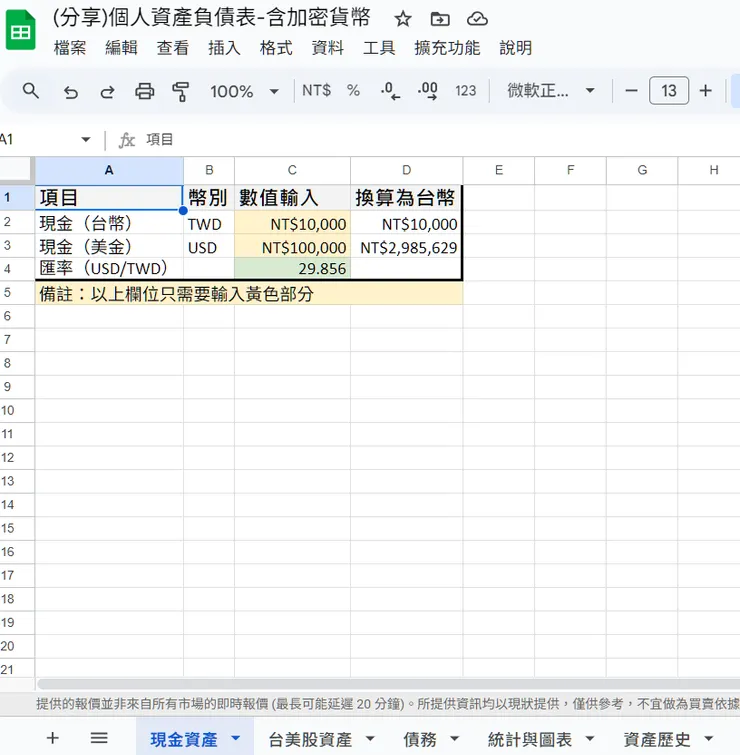The height and width of the screenshot is (755, 740).
Task: Undo the last action
Action: tap(71, 91)
